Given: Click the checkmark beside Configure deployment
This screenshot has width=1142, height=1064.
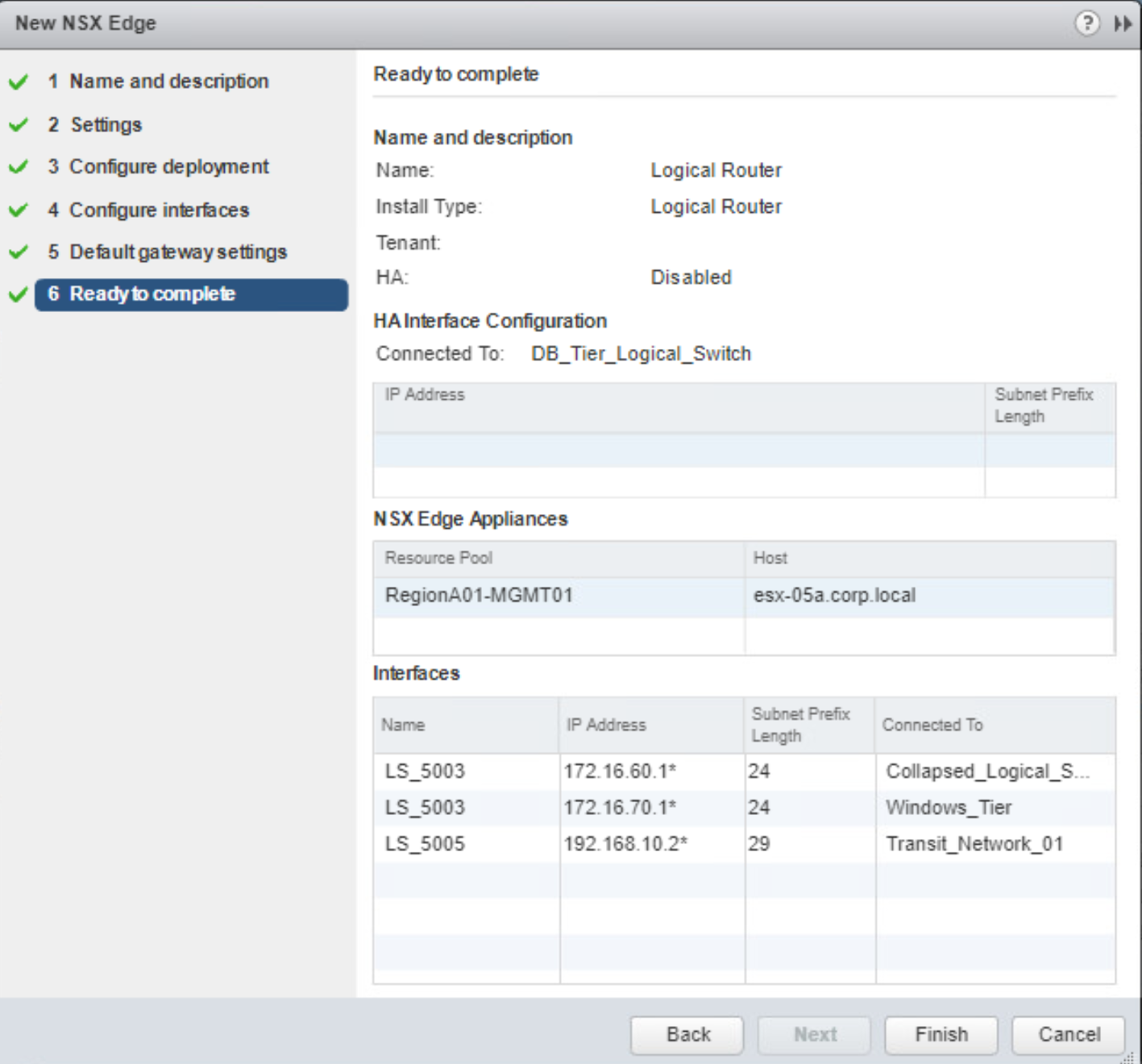Looking at the screenshot, I should pos(18,167).
